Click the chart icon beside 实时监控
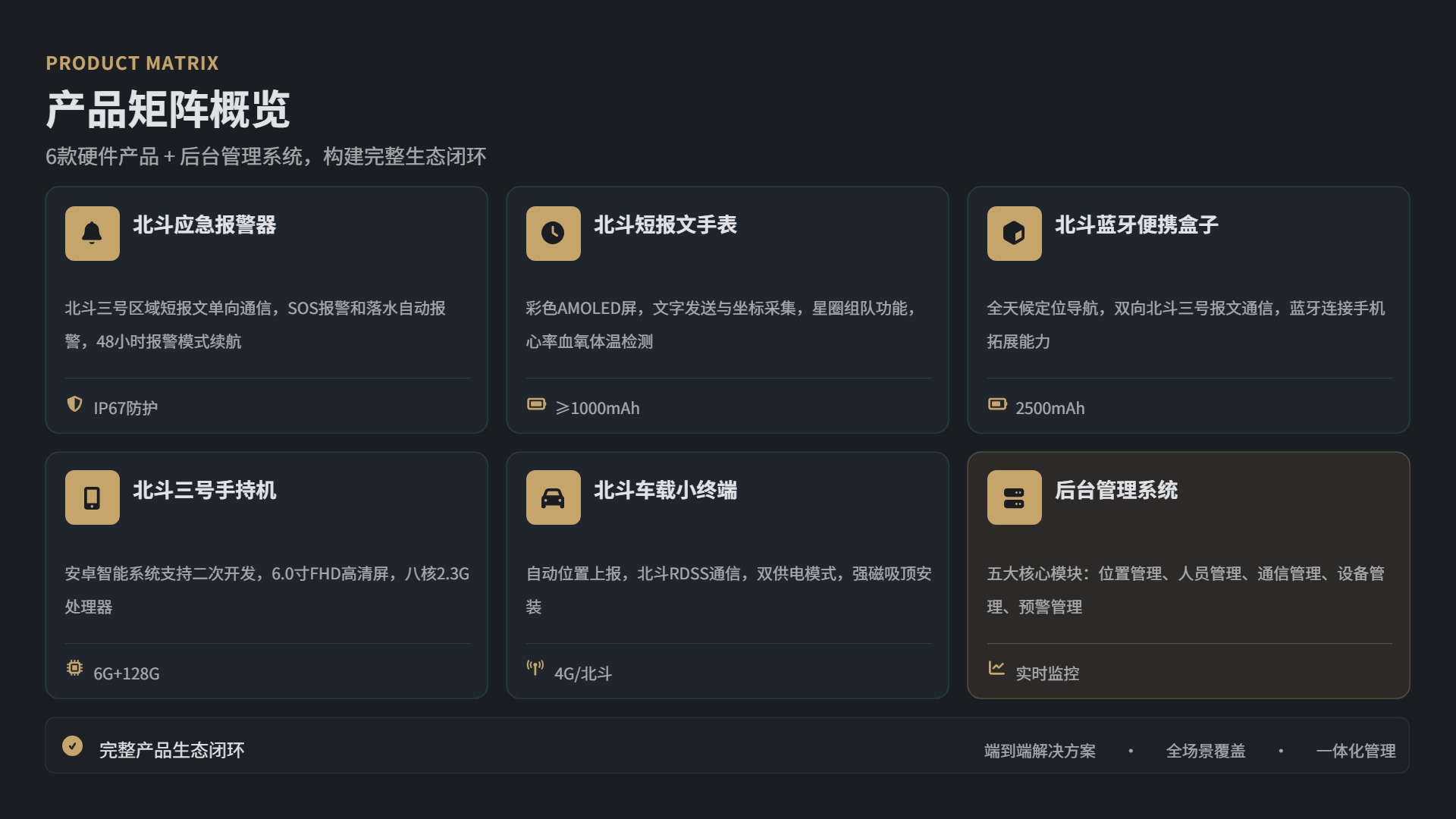Viewport: 1456px width, 819px height. click(996, 668)
